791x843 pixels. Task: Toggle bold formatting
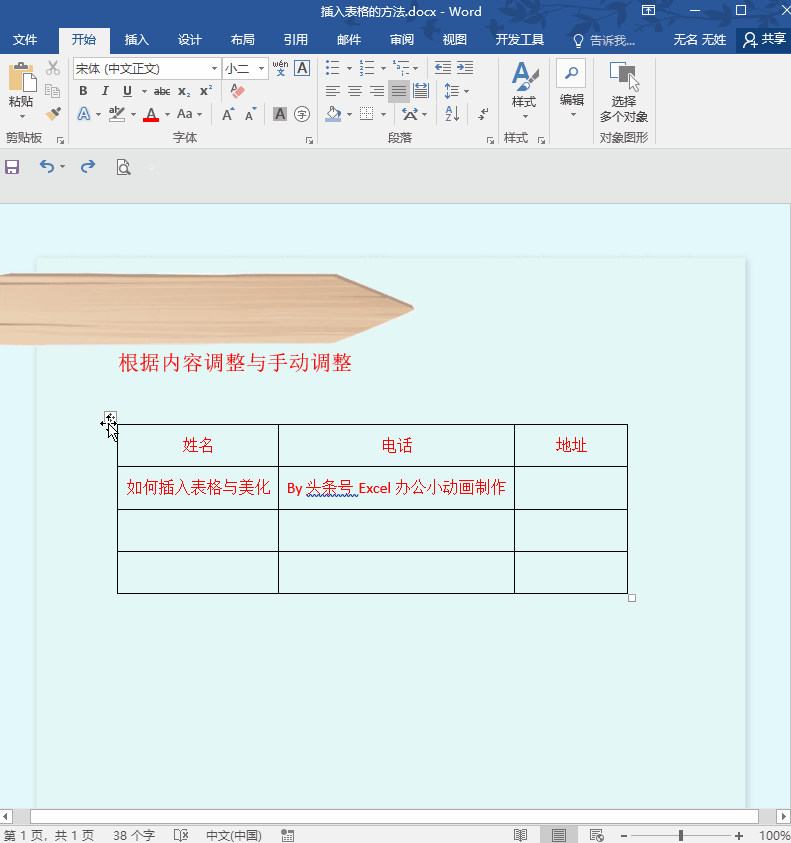pyautogui.click(x=83, y=91)
